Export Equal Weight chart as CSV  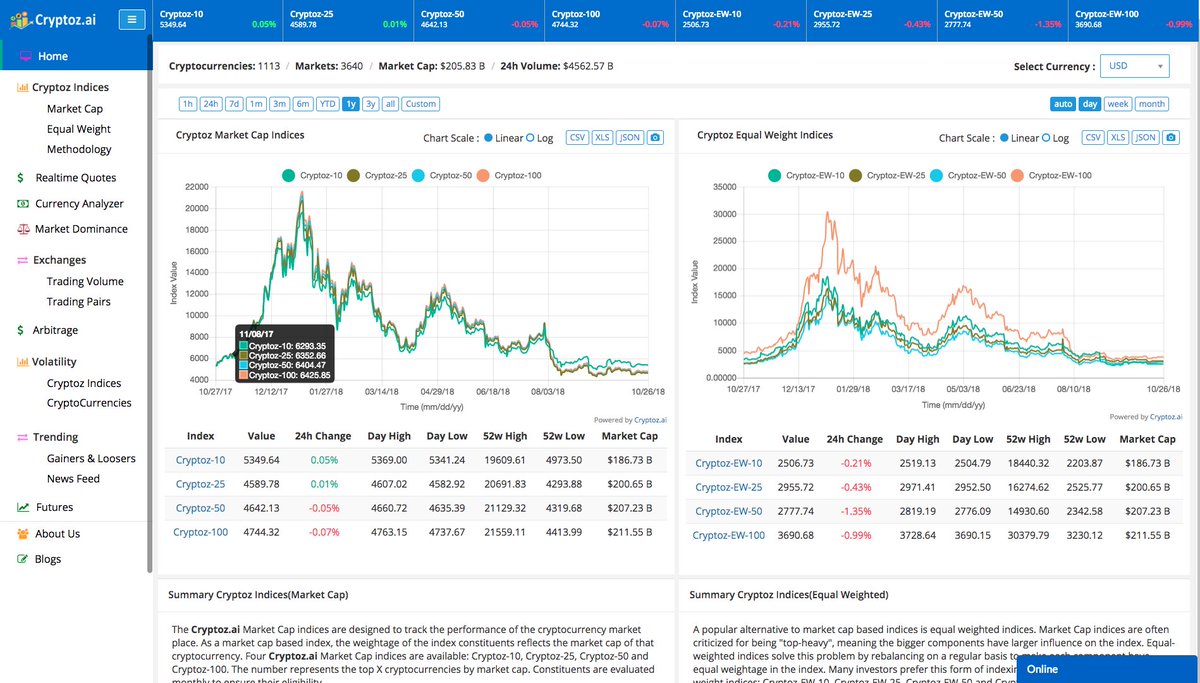click(1093, 138)
